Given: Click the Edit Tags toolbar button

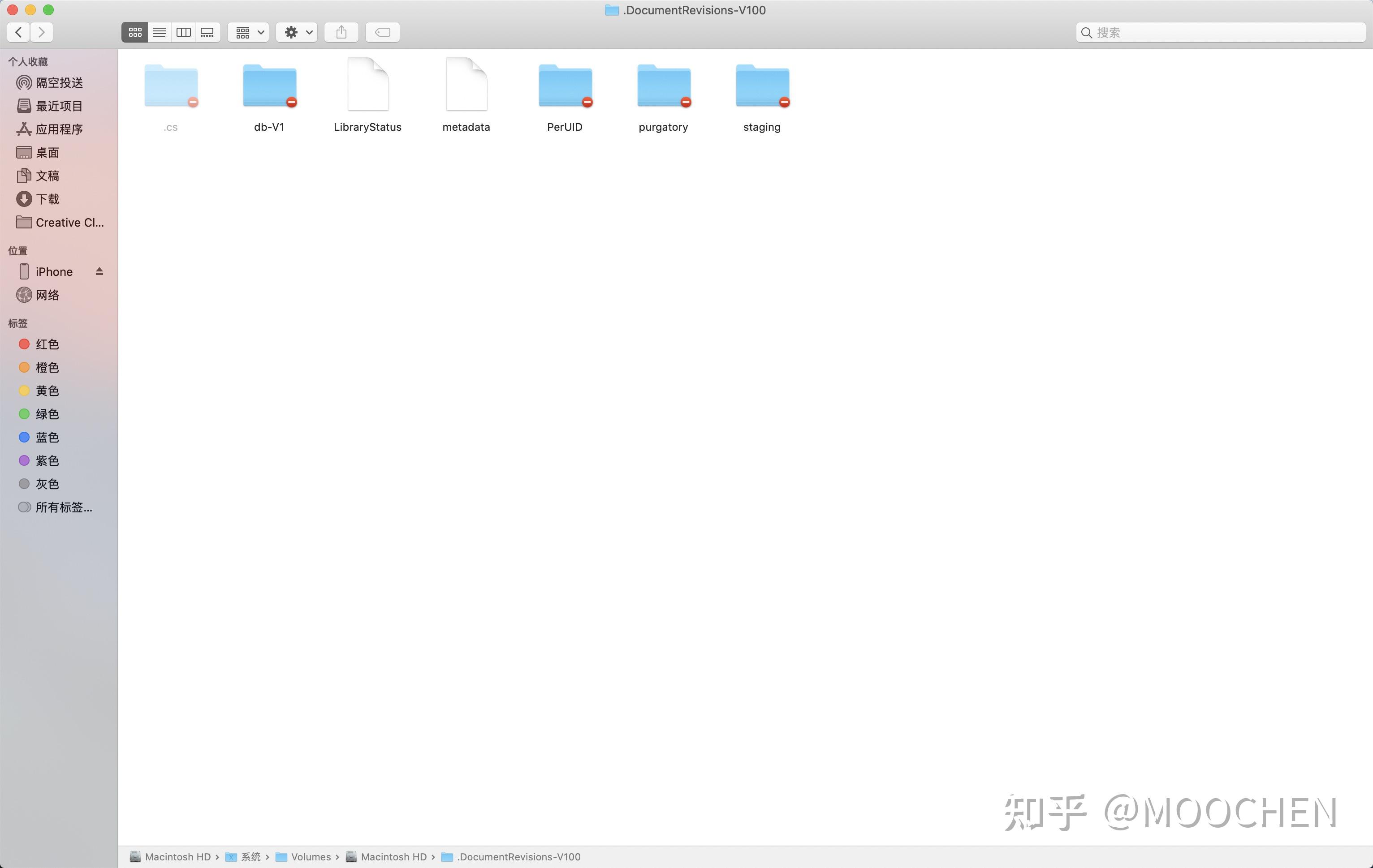Looking at the screenshot, I should point(382,33).
